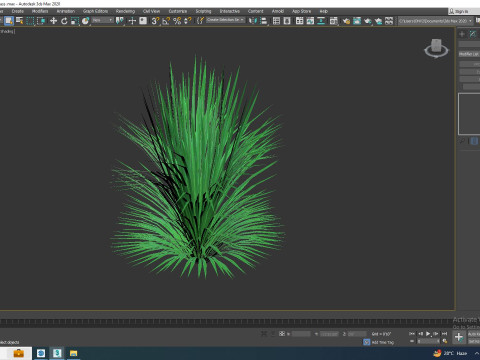480x360 pixels.
Task: Activate Select and Move tool
Action: 53,21
